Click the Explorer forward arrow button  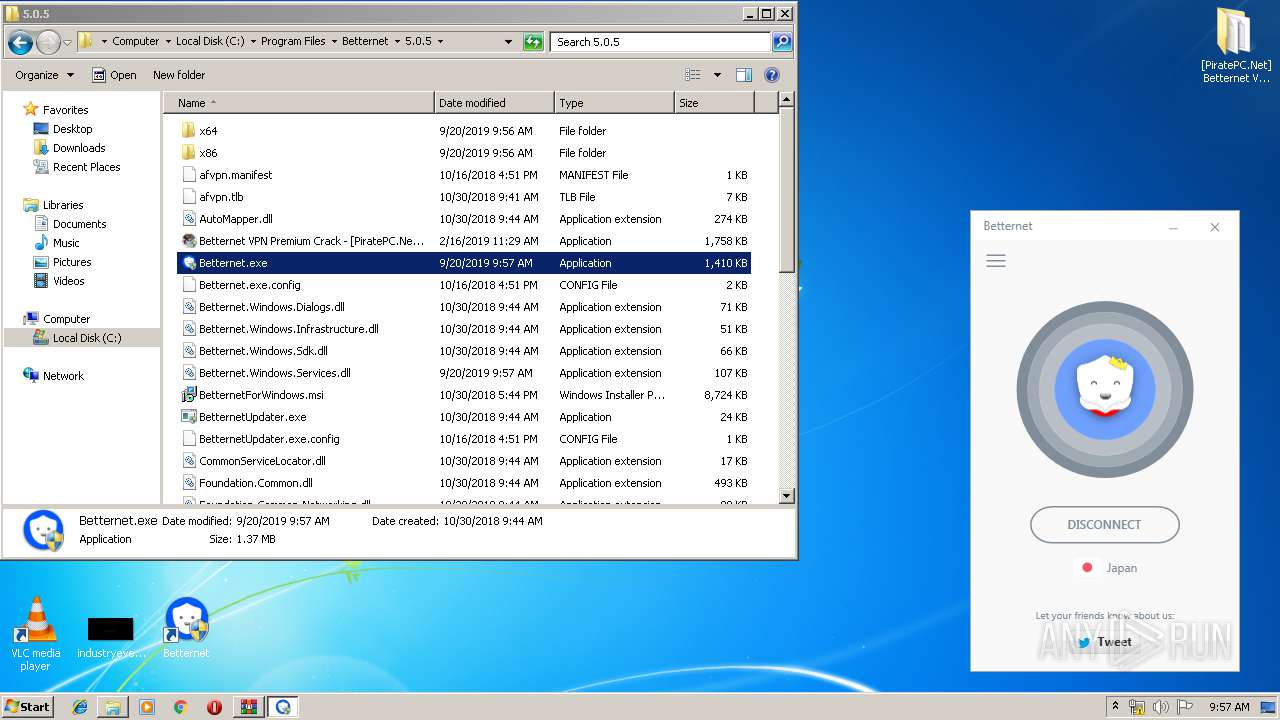[48, 42]
